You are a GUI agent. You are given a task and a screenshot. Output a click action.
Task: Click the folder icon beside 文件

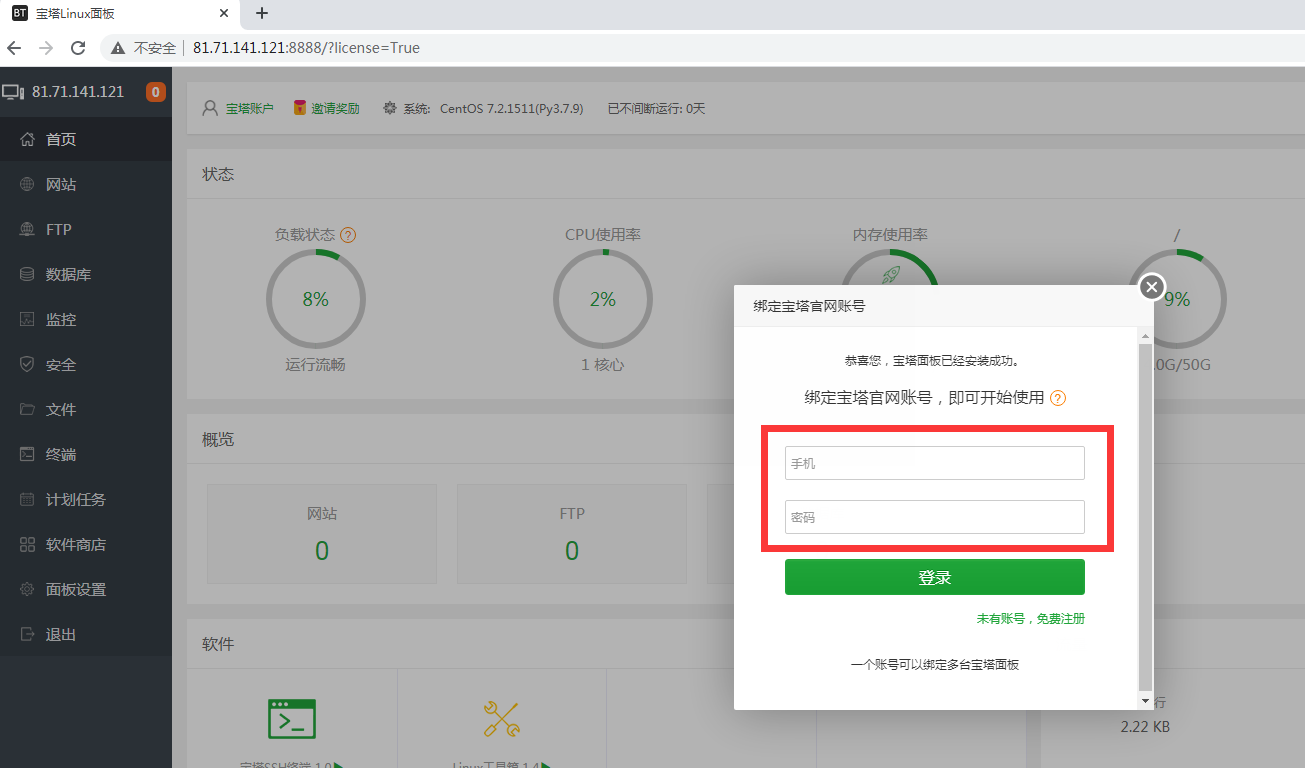click(x=27, y=409)
